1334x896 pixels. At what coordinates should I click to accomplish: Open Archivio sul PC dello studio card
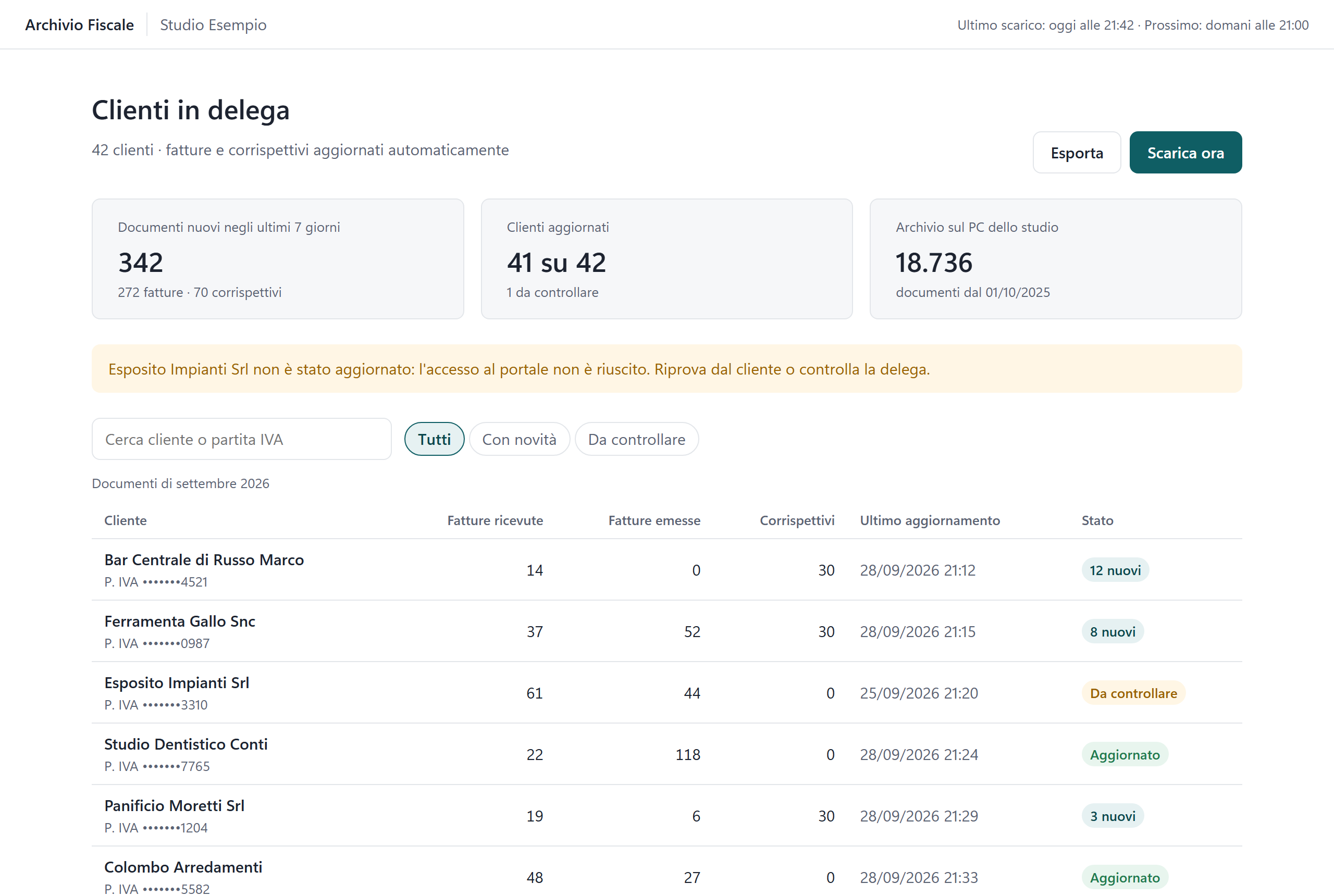1056,259
